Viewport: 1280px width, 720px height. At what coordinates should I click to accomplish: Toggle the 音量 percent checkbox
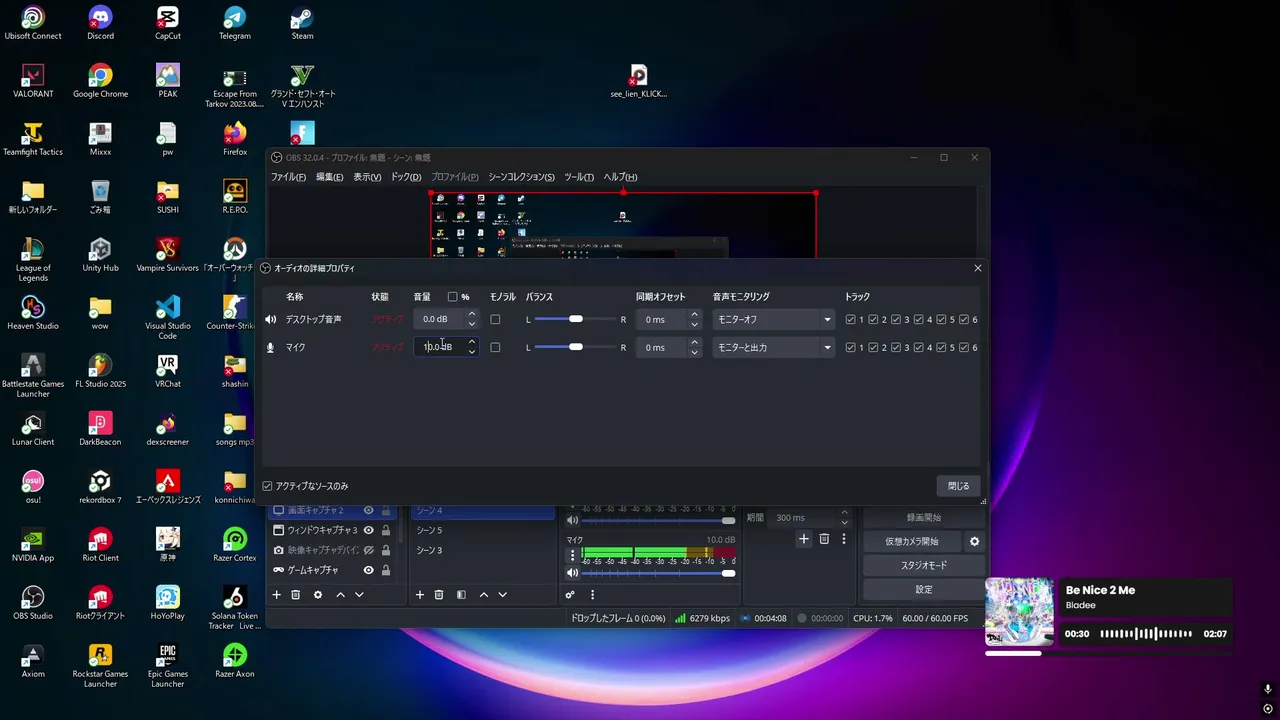coord(452,297)
